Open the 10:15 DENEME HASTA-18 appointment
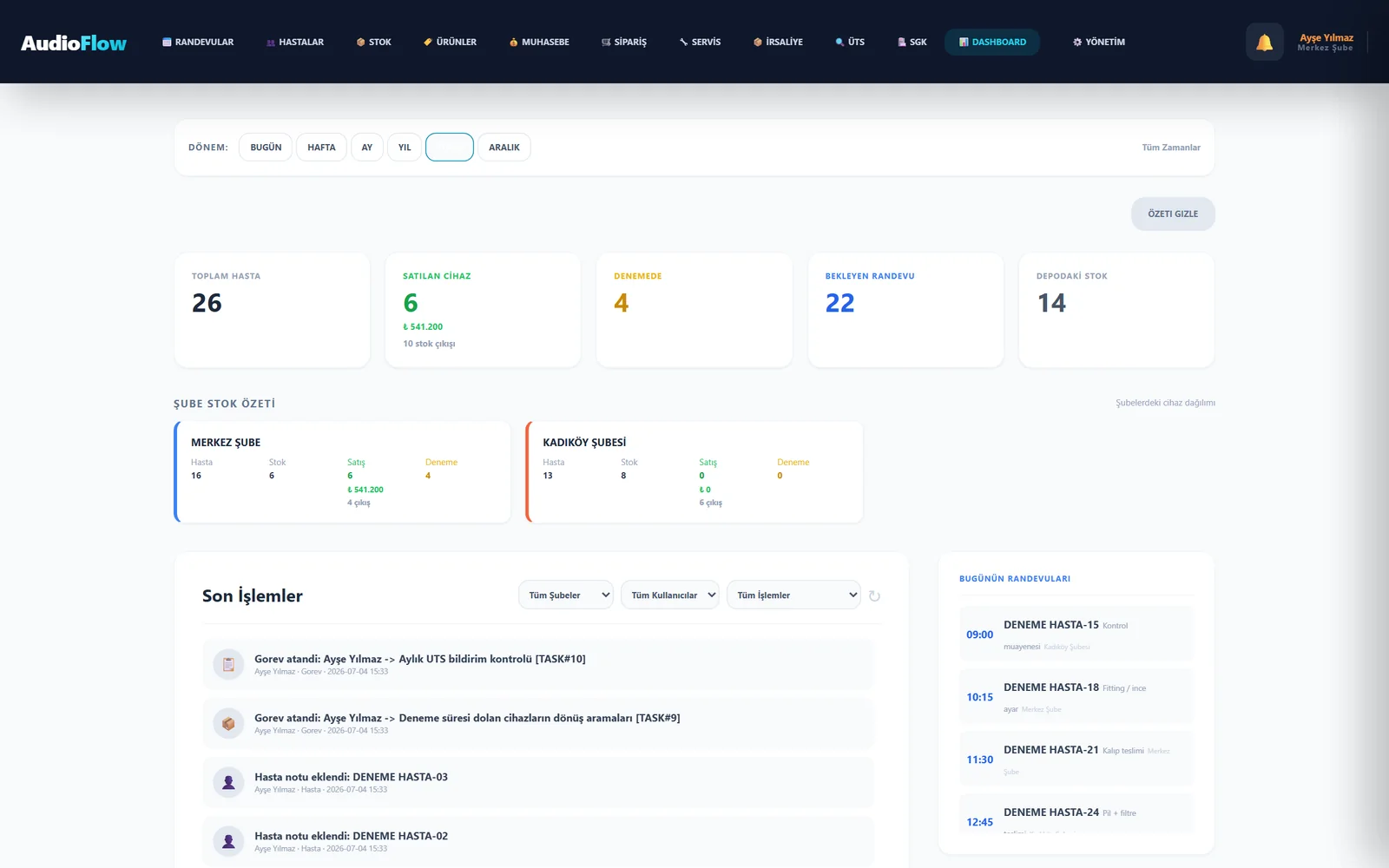Image resolution: width=1389 pixels, height=868 pixels. [1076, 696]
